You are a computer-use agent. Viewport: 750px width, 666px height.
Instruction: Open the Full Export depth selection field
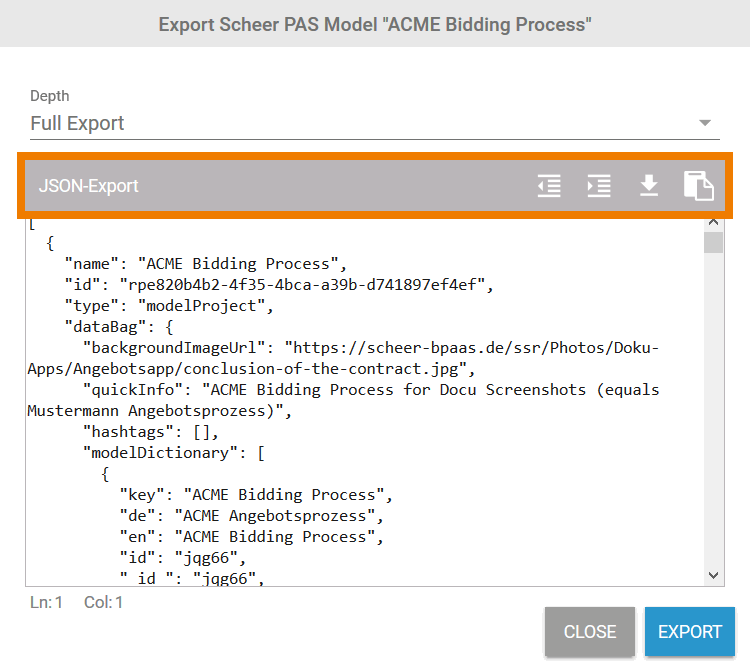pyautogui.click(x=360, y=124)
